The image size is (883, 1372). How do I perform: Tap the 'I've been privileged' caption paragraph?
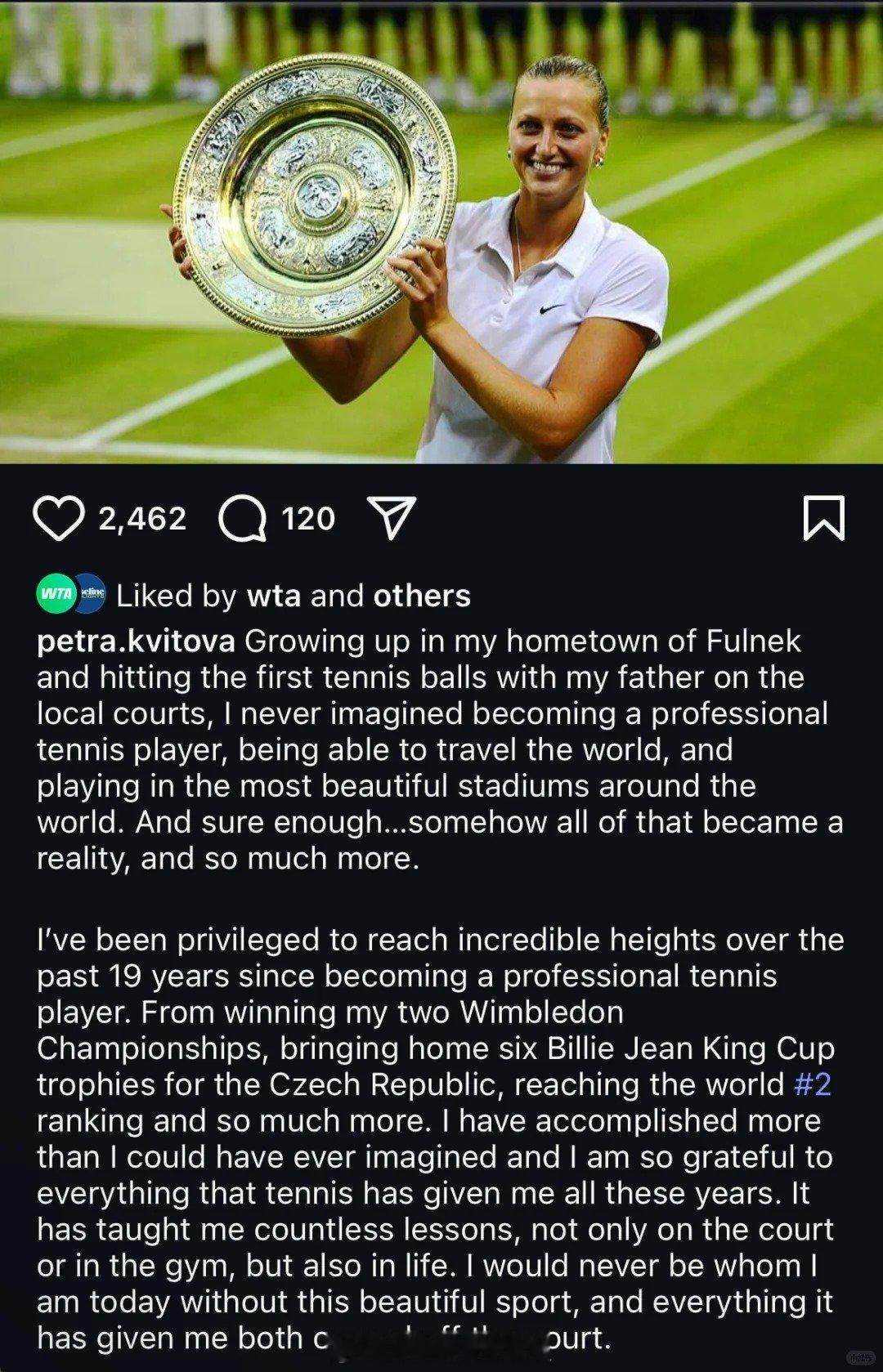coord(440,1138)
